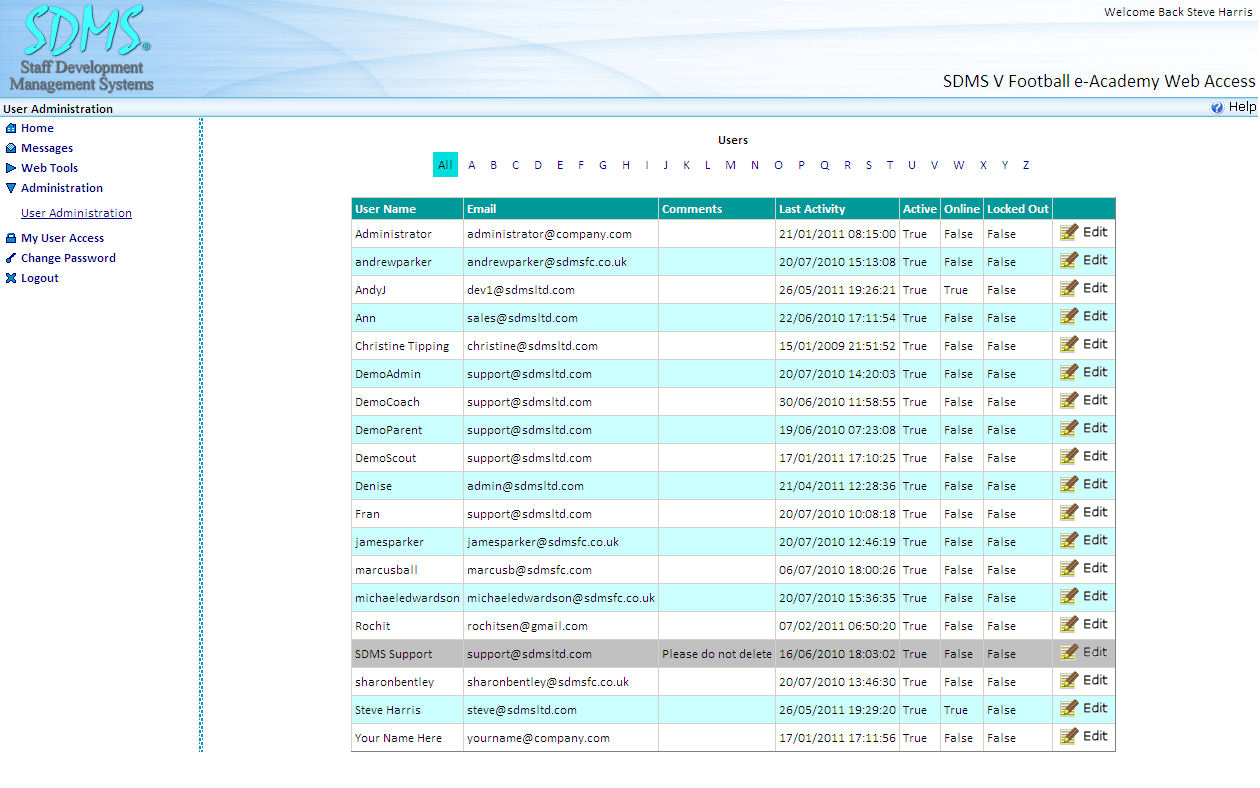
Task: Click the user name Your Name Here
Action: pos(398,738)
